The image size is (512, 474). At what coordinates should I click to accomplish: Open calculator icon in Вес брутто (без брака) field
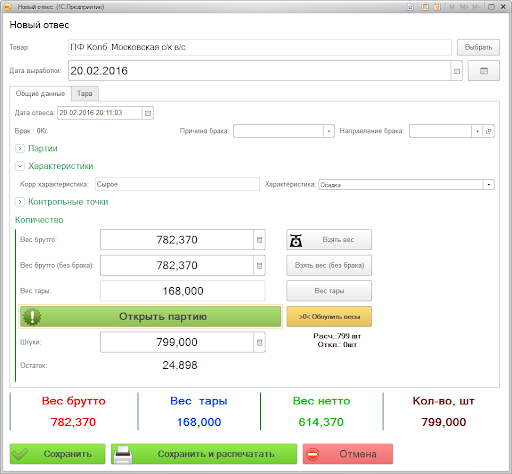(259, 265)
